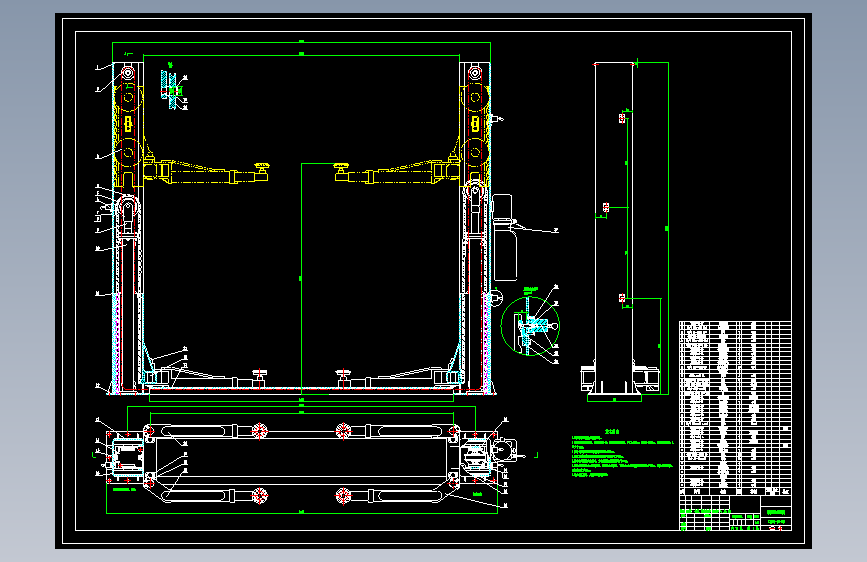Click the bottom overall length dimension under the plan view
This screenshot has height=562, width=867.
(x=302, y=513)
